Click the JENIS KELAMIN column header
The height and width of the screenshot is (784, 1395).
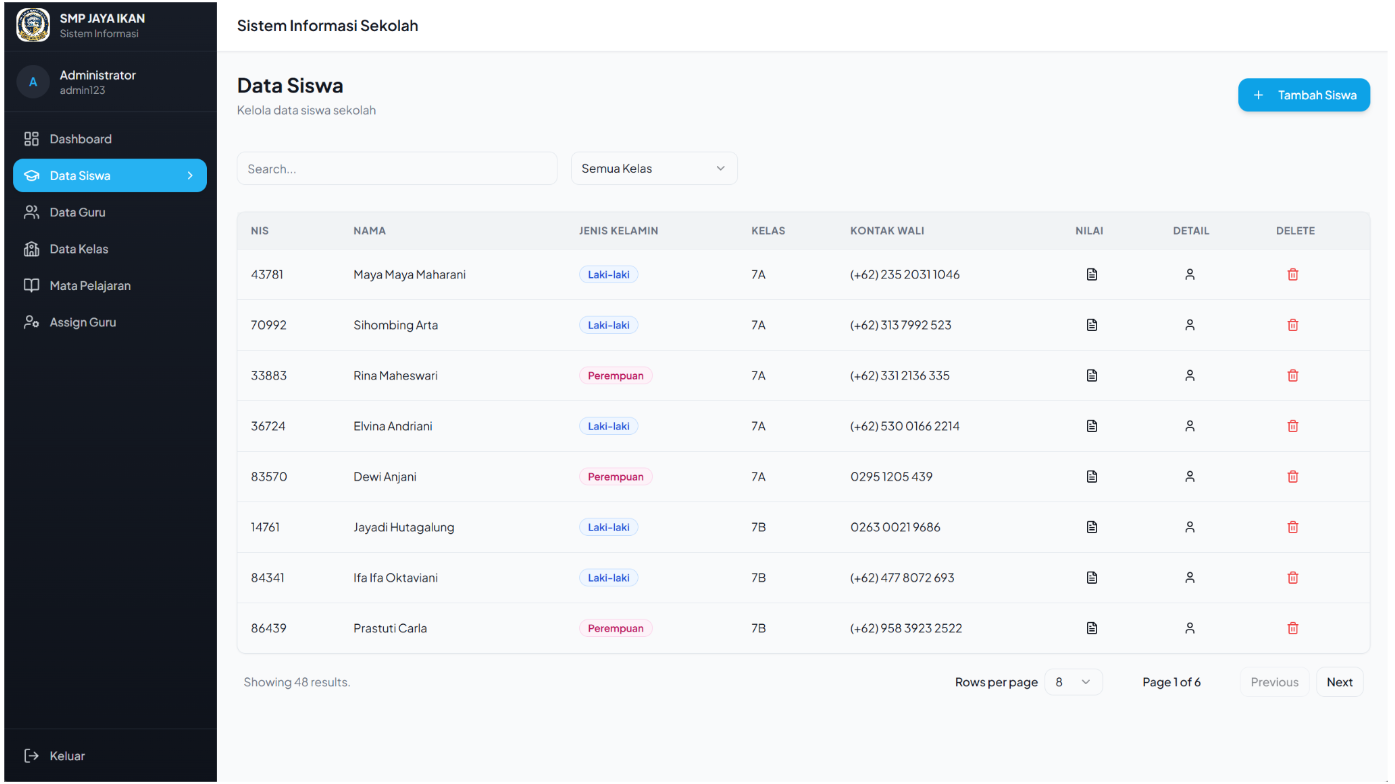[619, 231]
